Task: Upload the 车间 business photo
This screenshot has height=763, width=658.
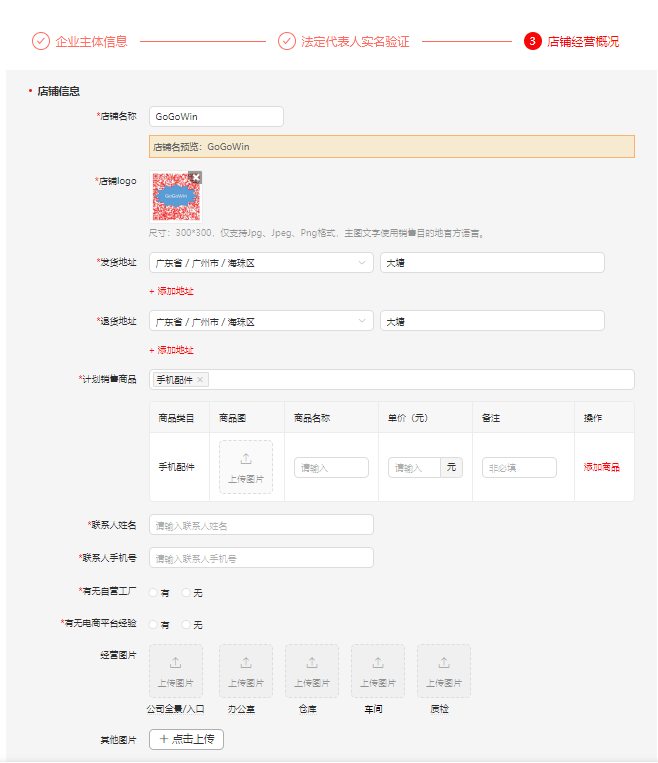Action: click(378, 671)
